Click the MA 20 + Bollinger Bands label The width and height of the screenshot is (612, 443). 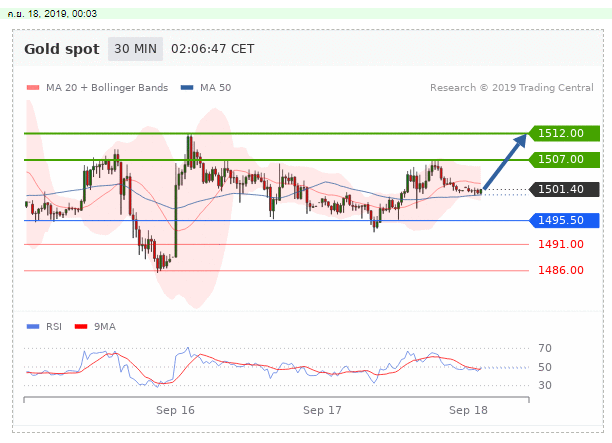107,88
